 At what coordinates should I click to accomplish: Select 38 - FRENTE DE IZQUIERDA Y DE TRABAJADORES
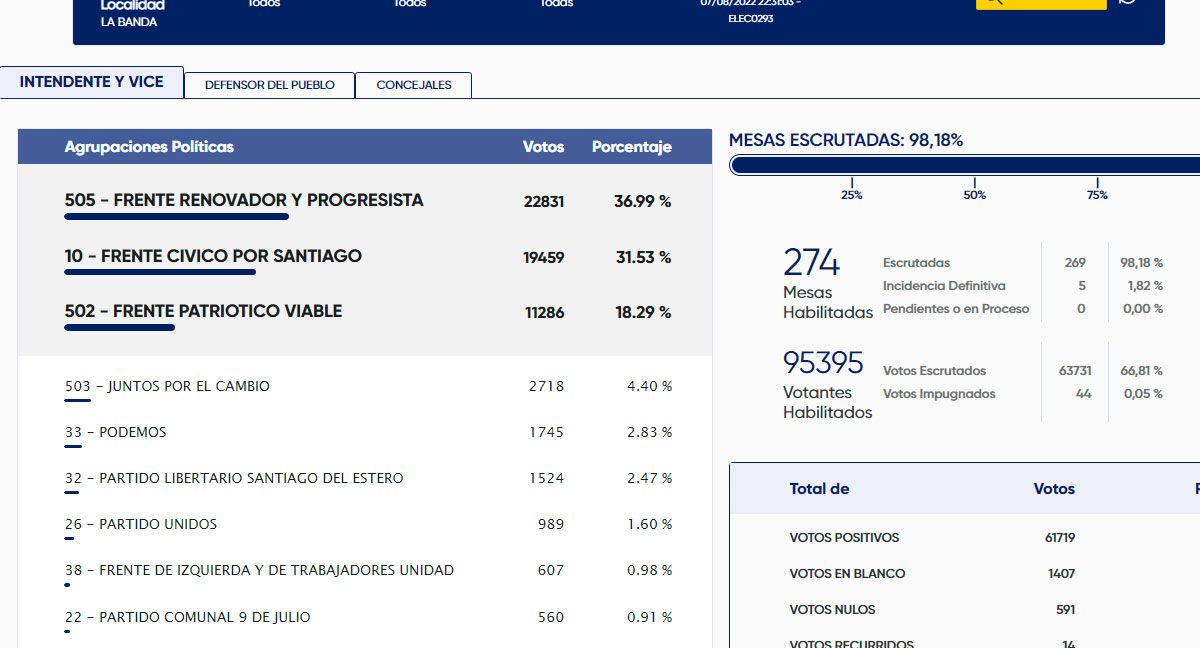pos(259,570)
